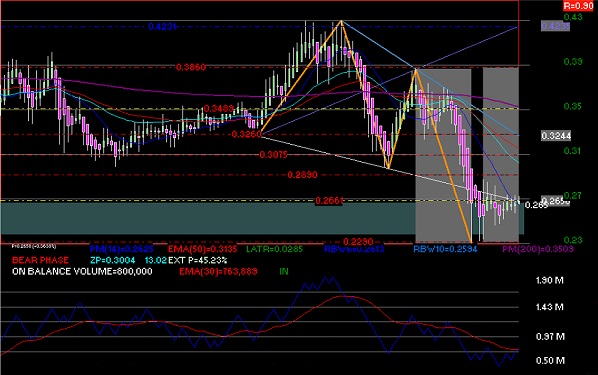Click the BEAR PHASE status text
The height and width of the screenshot is (375, 598).
point(40,260)
